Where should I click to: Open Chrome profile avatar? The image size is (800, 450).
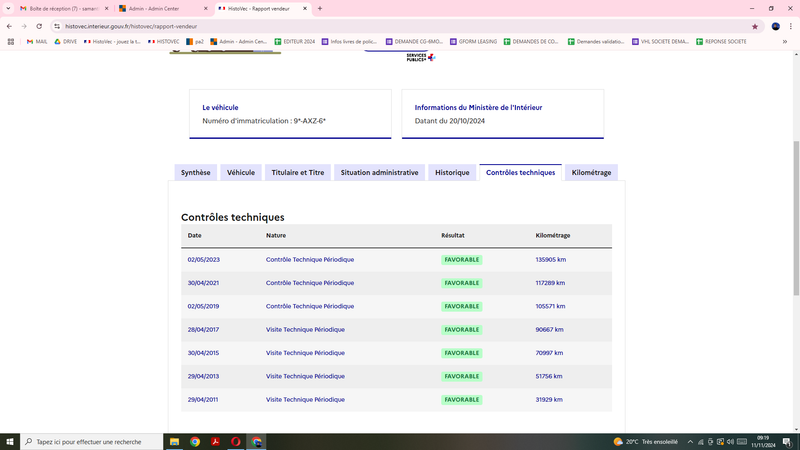point(776,27)
